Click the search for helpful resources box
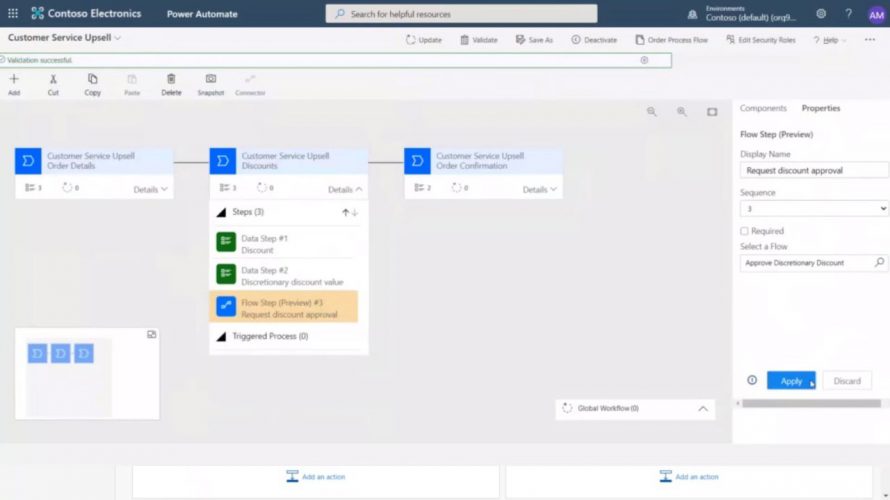This screenshot has width=890, height=500. click(x=461, y=14)
